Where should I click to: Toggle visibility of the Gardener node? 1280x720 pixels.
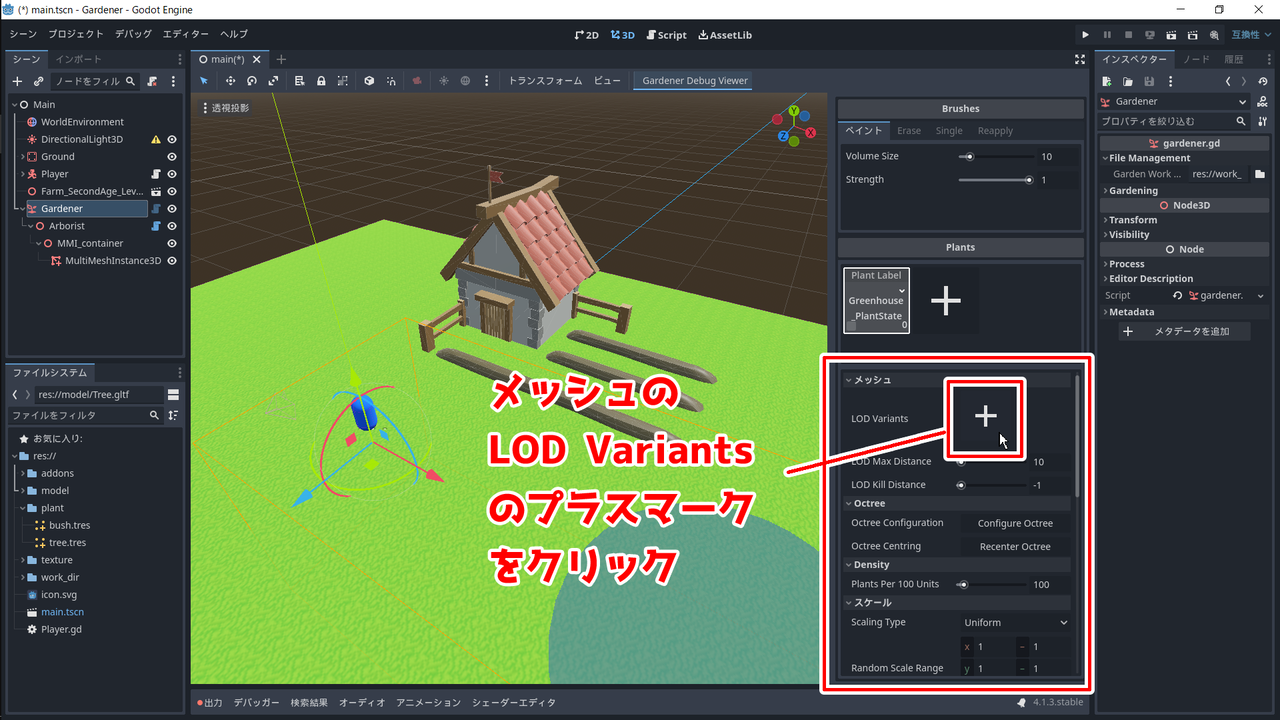click(172, 209)
